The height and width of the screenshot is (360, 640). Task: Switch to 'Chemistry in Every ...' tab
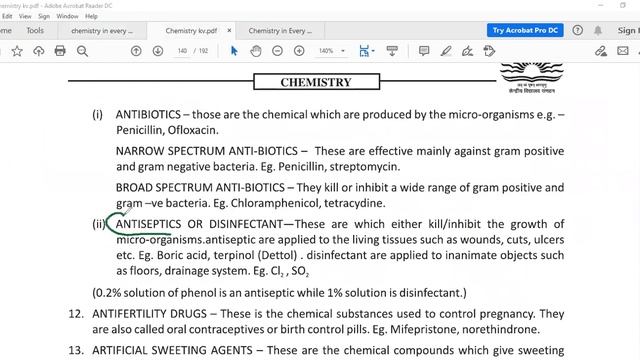280,31
